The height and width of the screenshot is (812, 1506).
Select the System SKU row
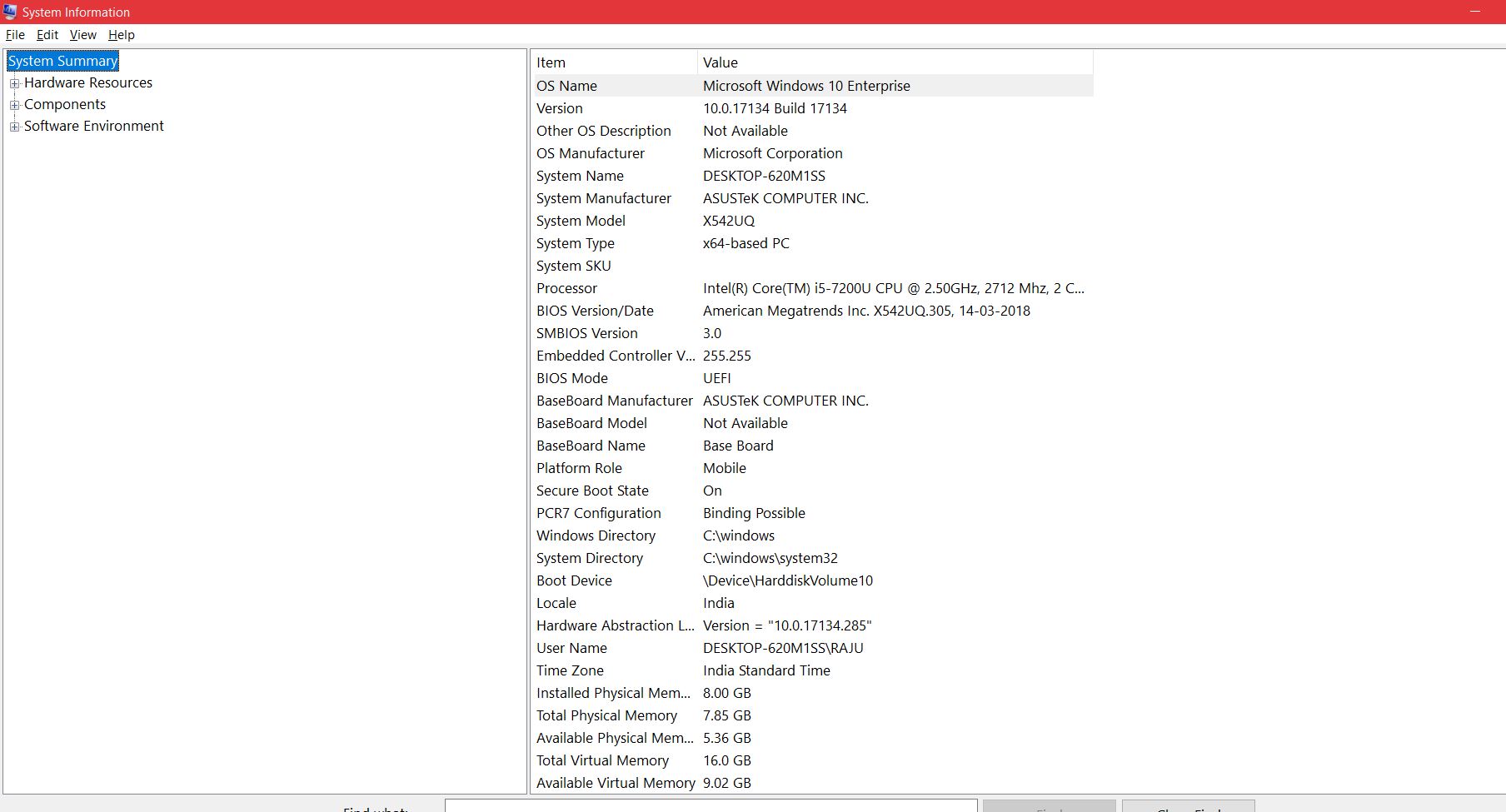coord(813,266)
